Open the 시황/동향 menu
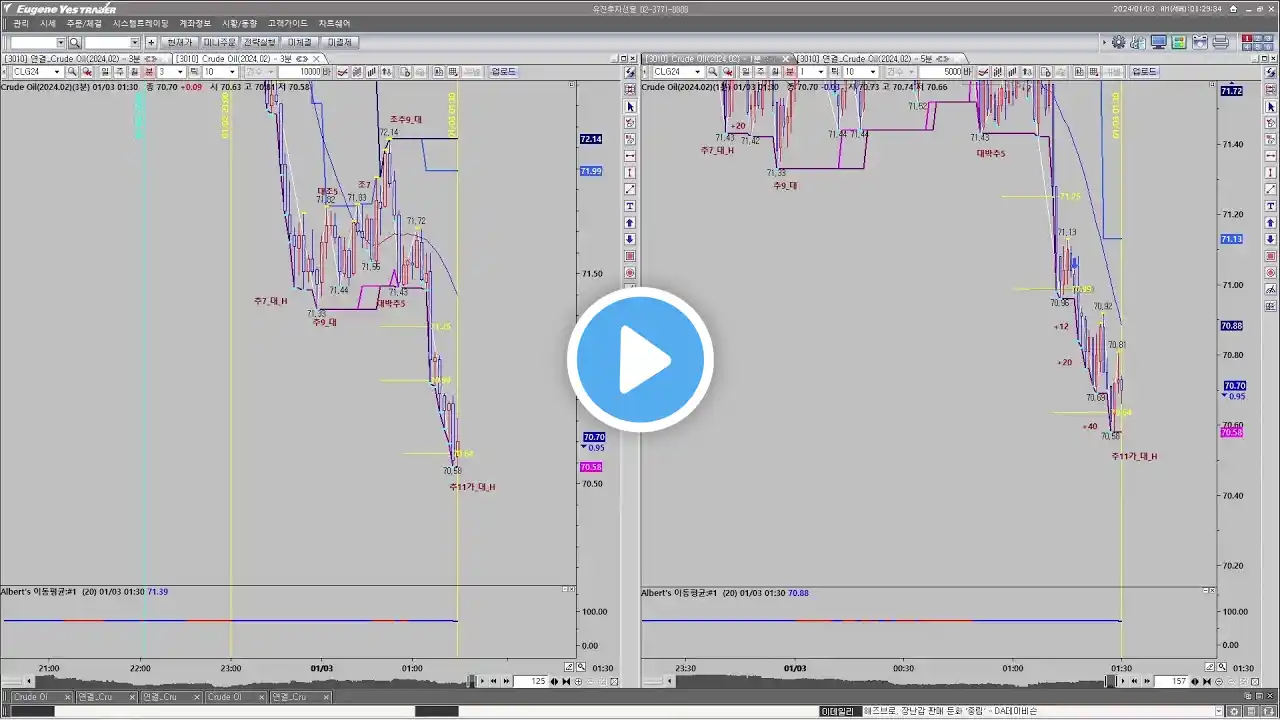1280x720 pixels. 239,23
